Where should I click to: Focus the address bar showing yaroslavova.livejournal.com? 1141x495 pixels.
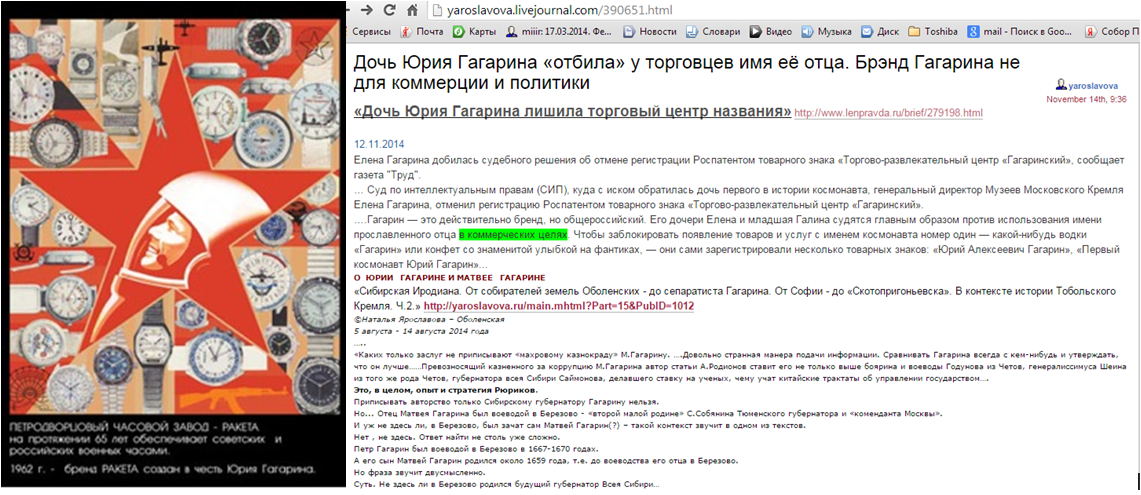pyautogui.click(x=782, y=10)
